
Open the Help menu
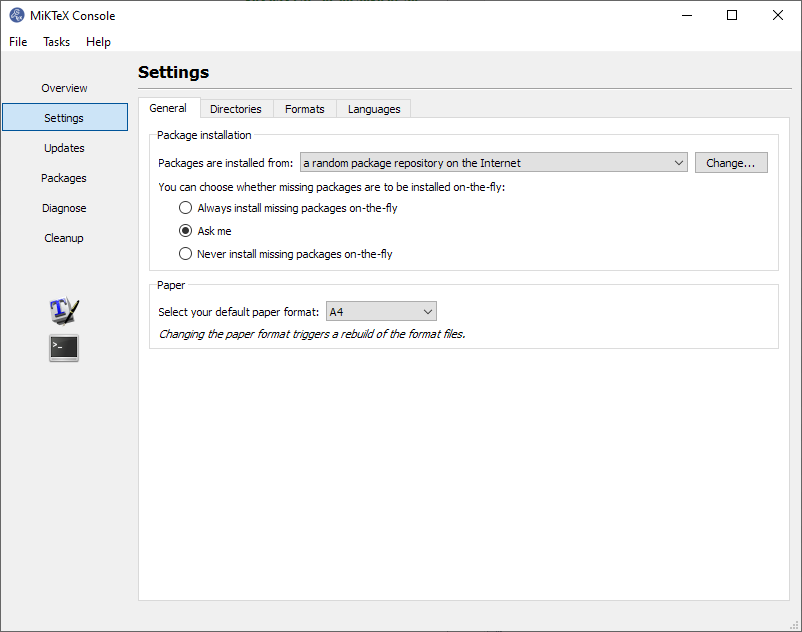click(x=98, y=42)
